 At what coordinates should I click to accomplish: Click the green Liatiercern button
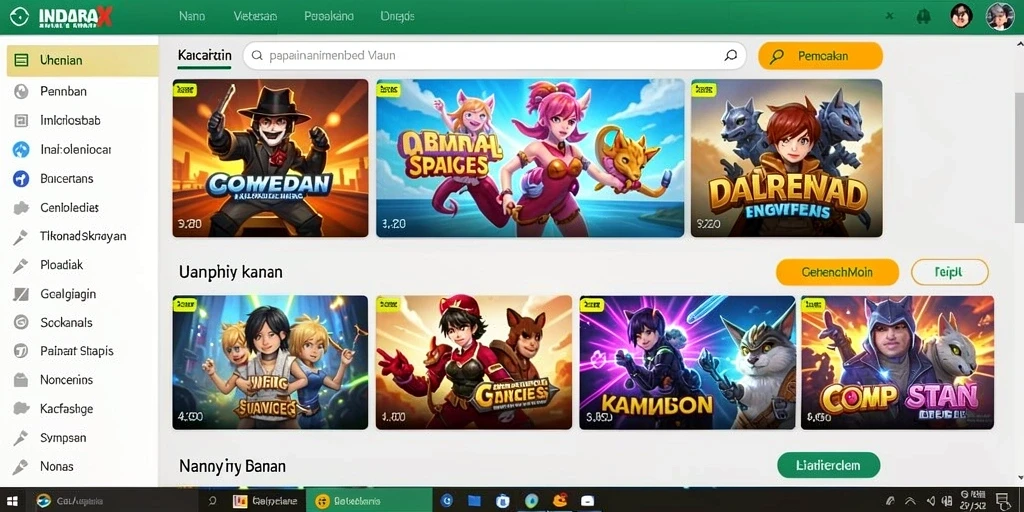tap(828, 466)
